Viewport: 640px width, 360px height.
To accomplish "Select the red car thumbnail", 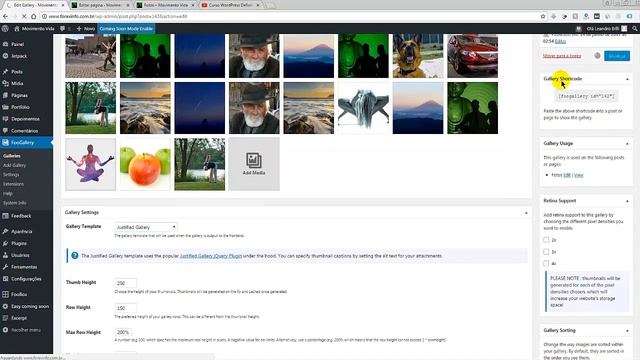I will pyautogui.click(x=472, y=56).
